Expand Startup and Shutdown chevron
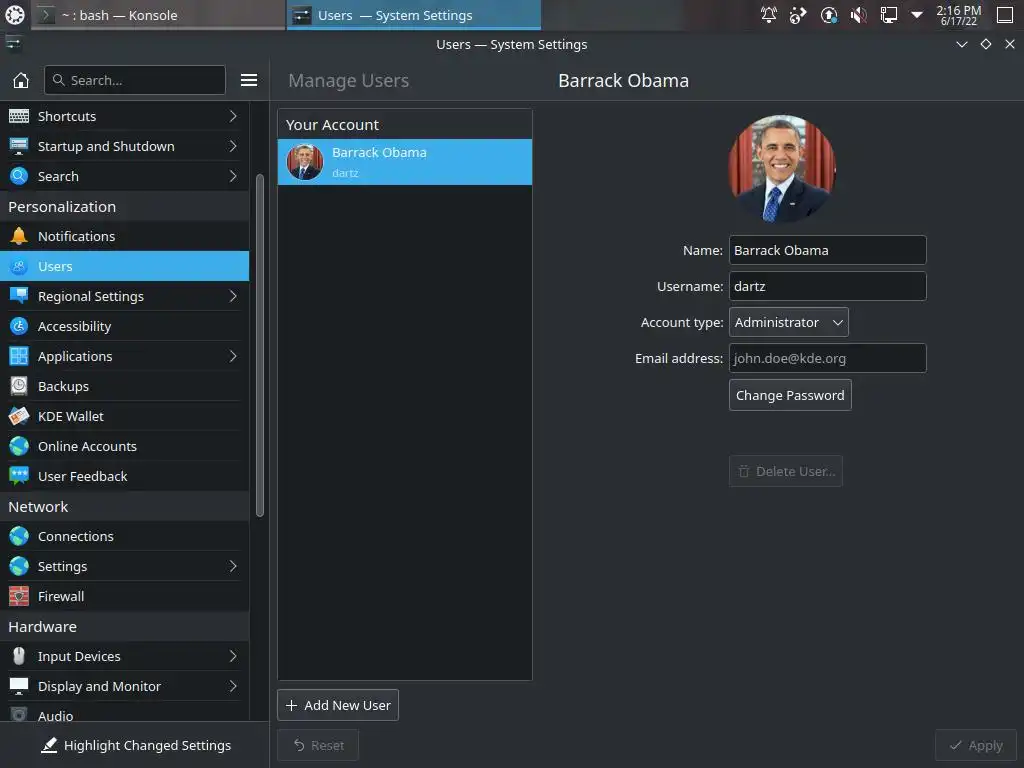 [232, 146]
